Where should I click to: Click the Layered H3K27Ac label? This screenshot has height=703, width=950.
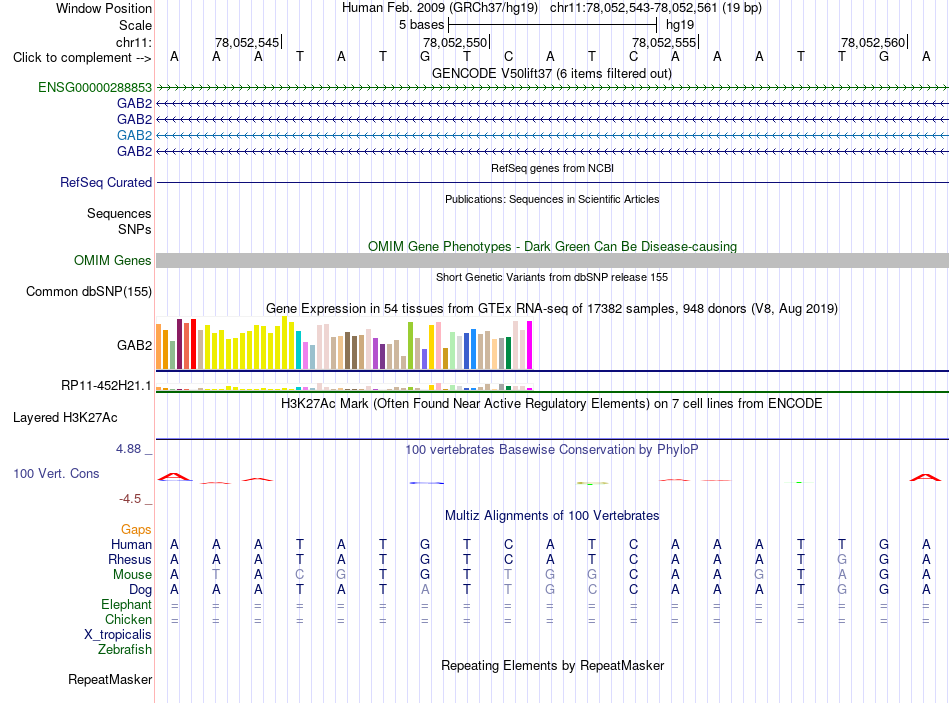coord(65,418)
